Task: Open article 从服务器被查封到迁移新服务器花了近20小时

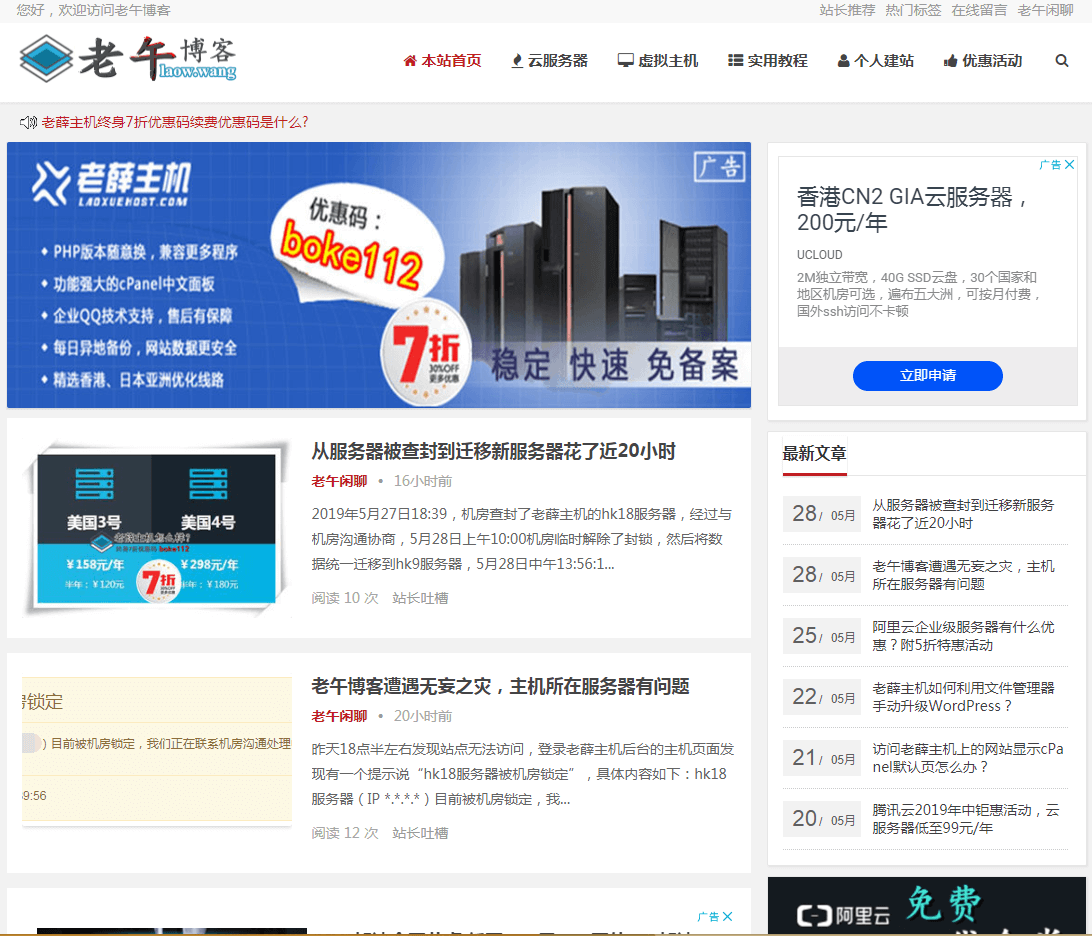Action: point(493,451)
